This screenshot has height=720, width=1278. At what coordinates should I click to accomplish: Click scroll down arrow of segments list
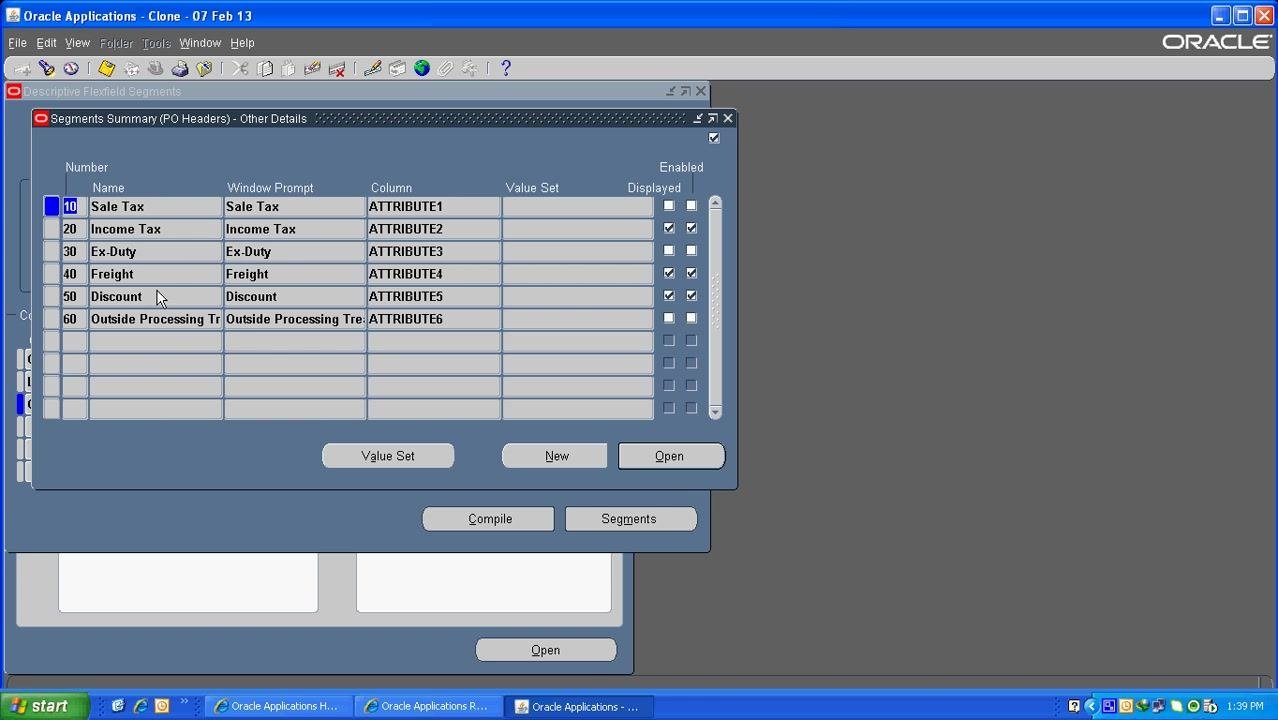tap(715, 412)
